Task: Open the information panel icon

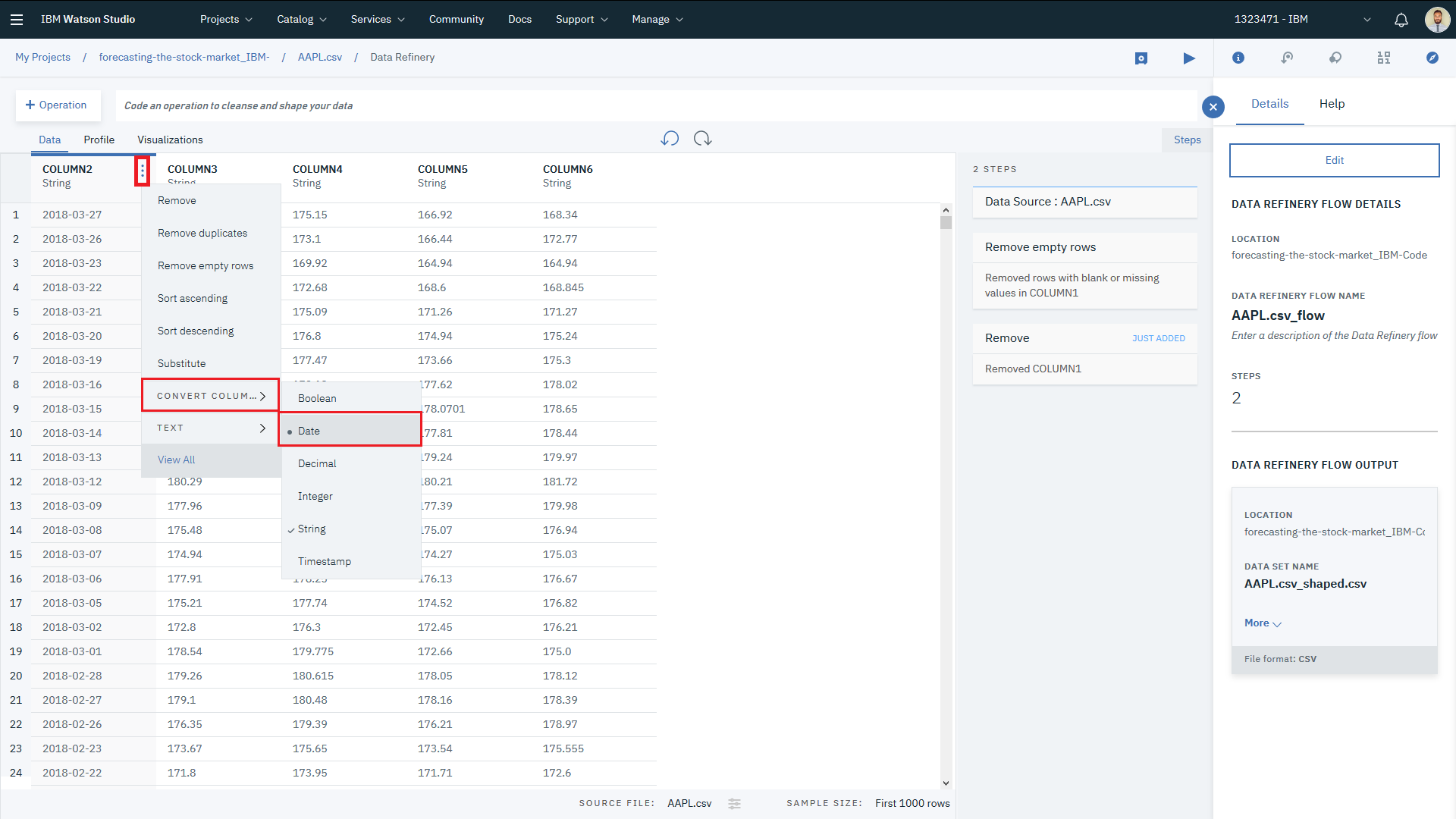Action: [1238, 58]
